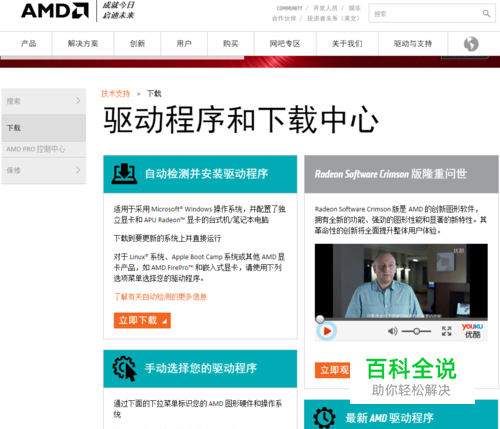Click 手动选择您的驱动程序 header
The image size is (500, 429).
tap(201, 368)
